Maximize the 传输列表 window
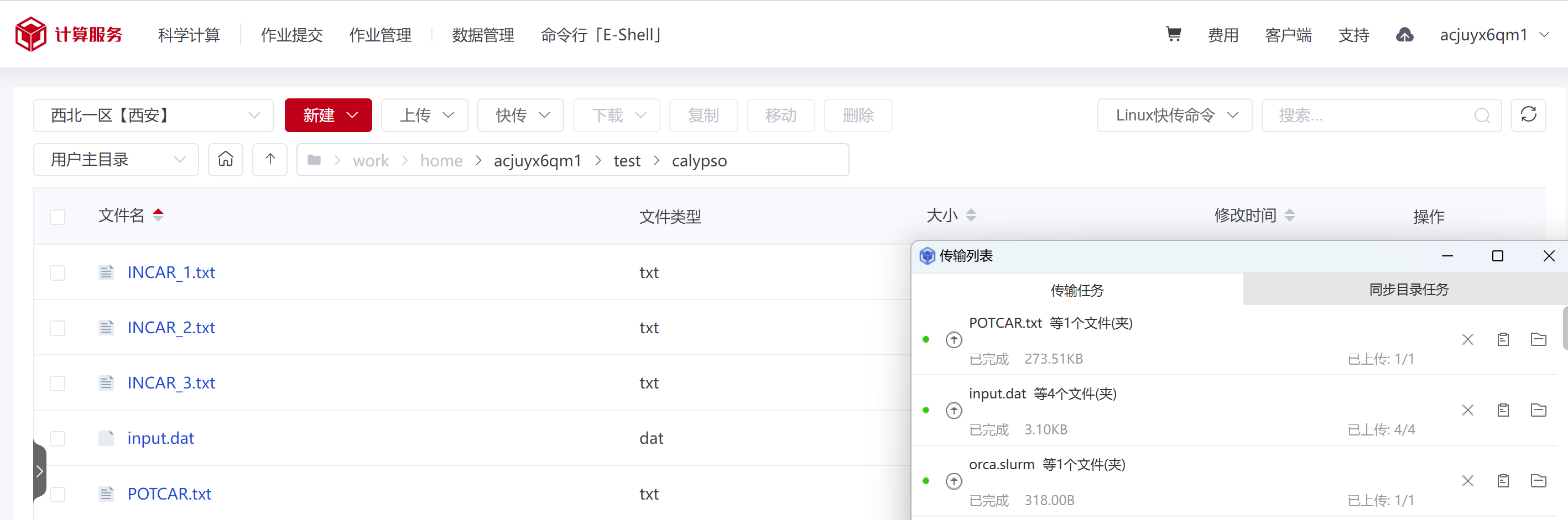This screenshot has width=1568, height=520. coord(1497,256)
